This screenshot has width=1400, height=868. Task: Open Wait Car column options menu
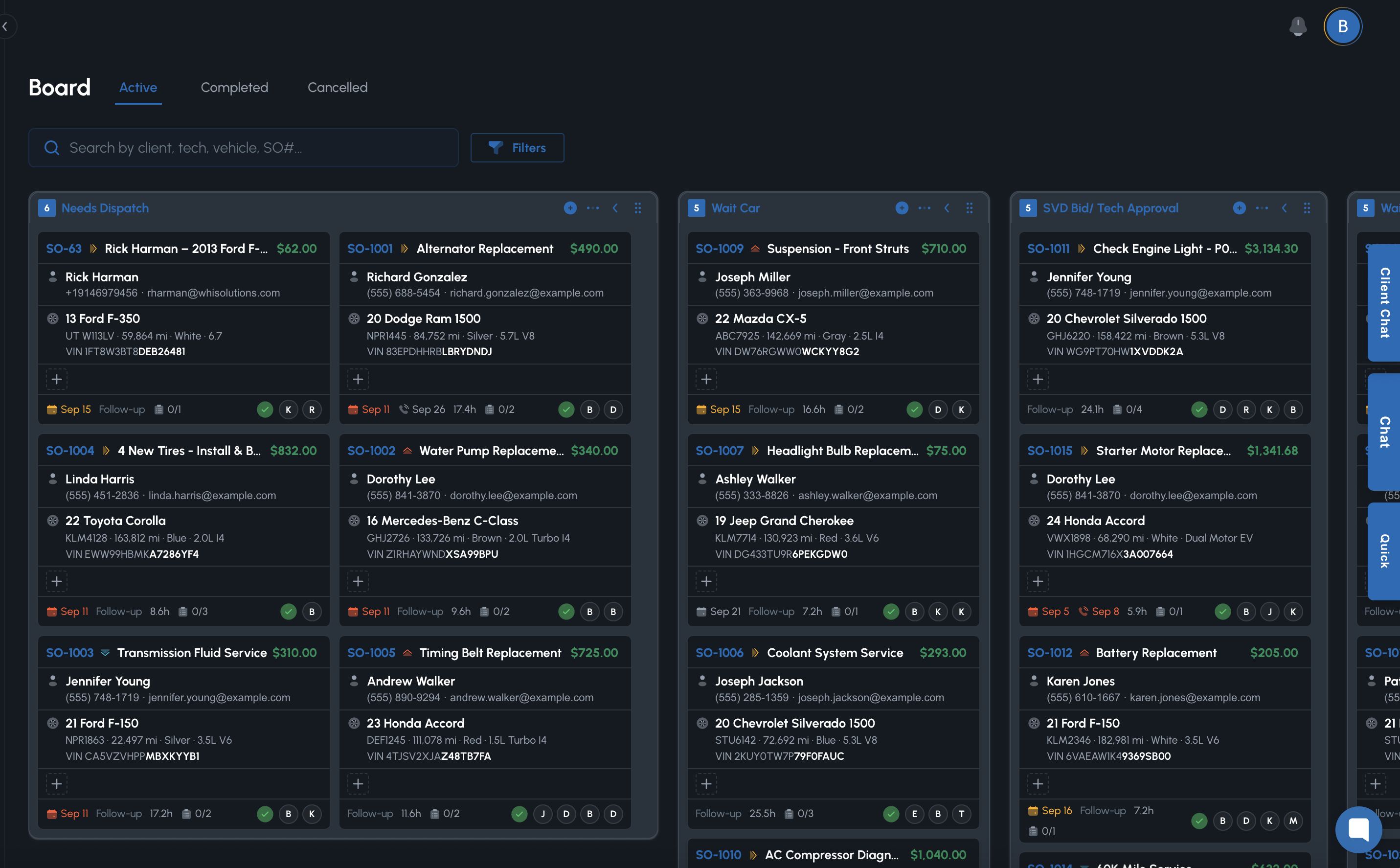(925, 208)
